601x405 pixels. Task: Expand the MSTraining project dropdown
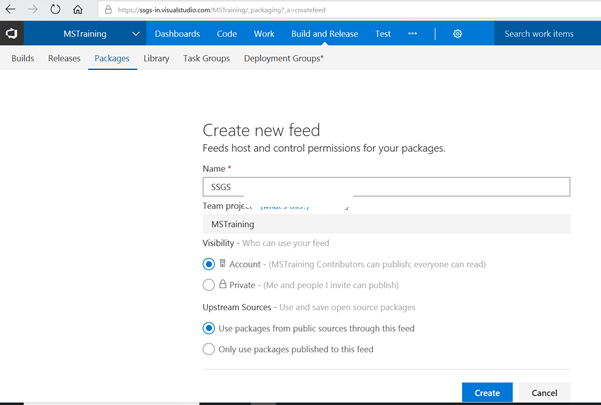(136, 34)
